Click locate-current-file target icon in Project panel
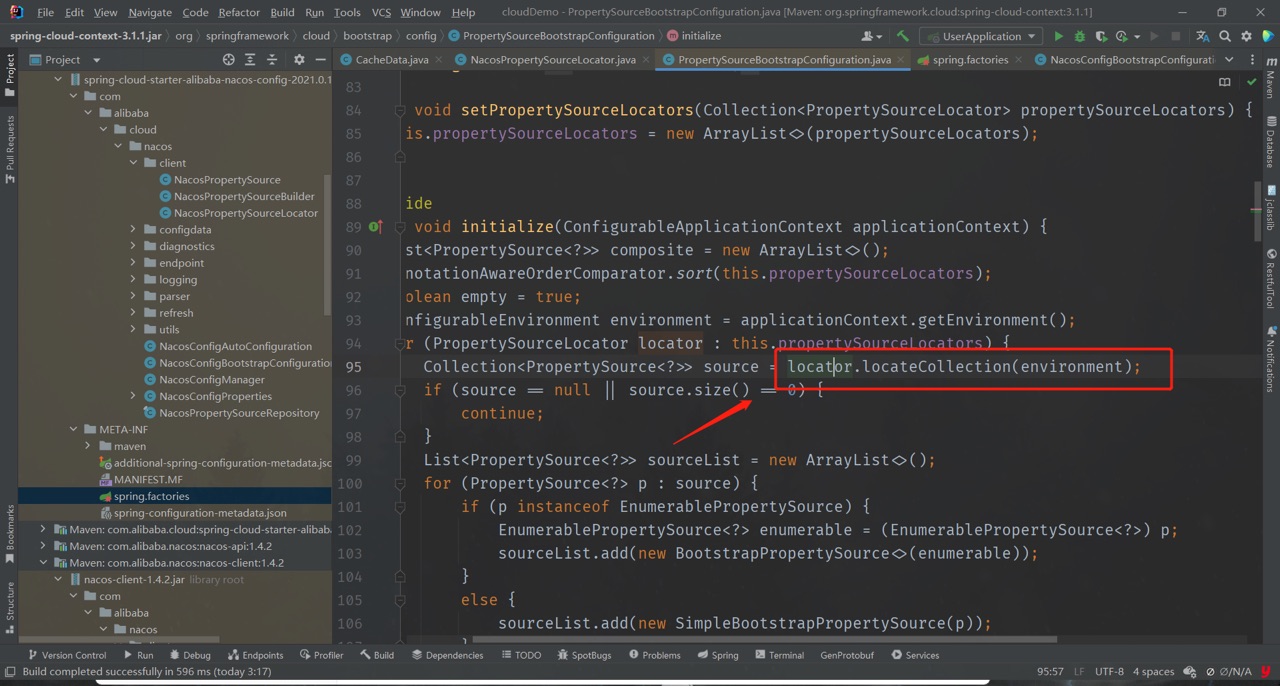 [228, 60]
